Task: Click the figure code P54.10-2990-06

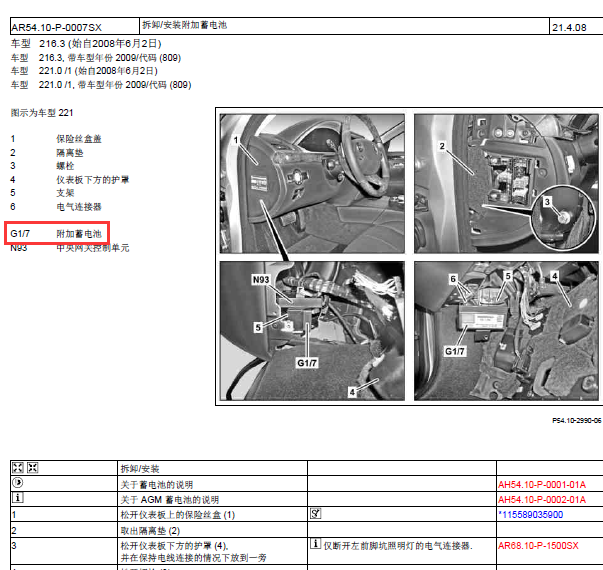Action: [x=576, y=421]
